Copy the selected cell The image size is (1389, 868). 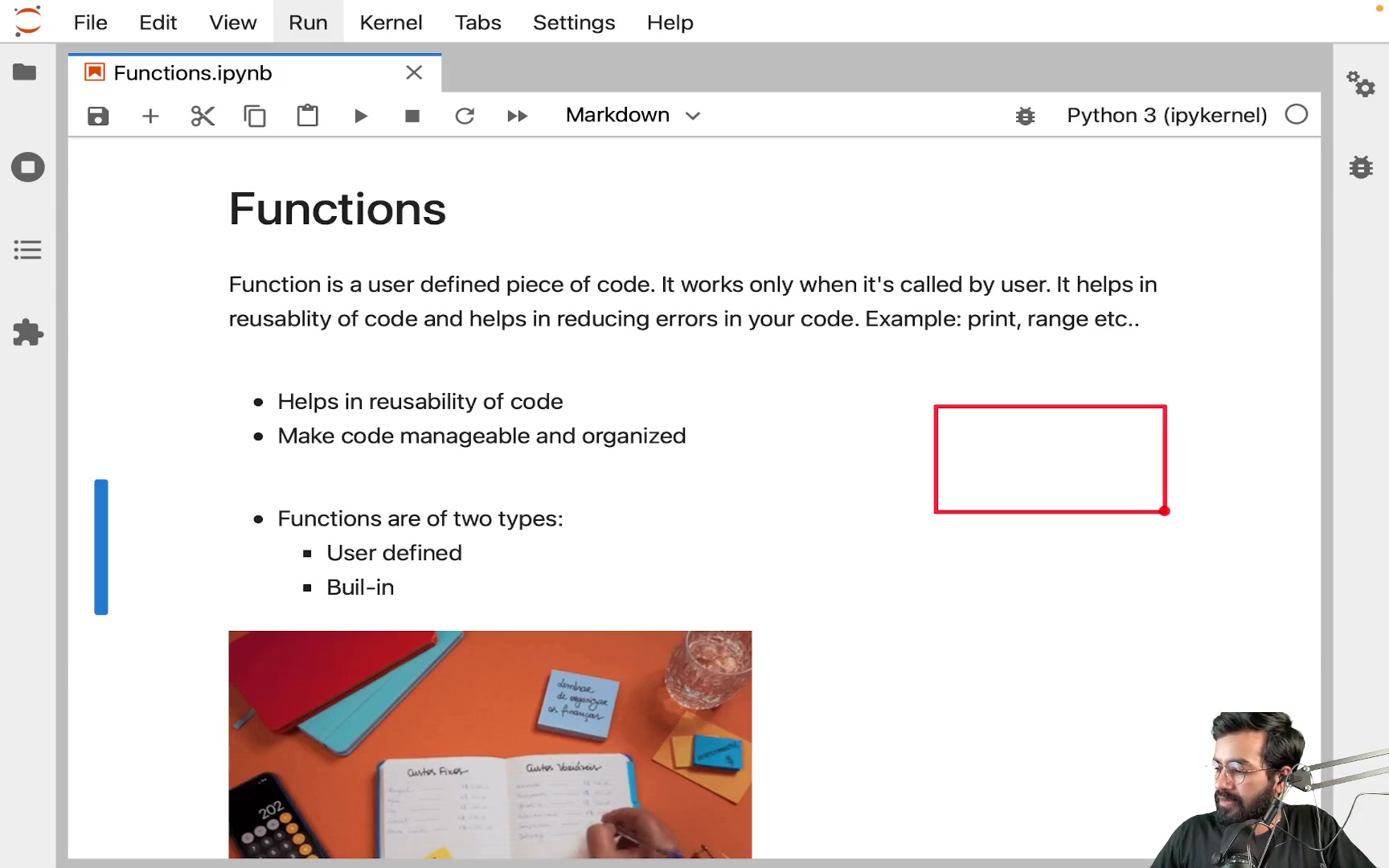point(255,116)
